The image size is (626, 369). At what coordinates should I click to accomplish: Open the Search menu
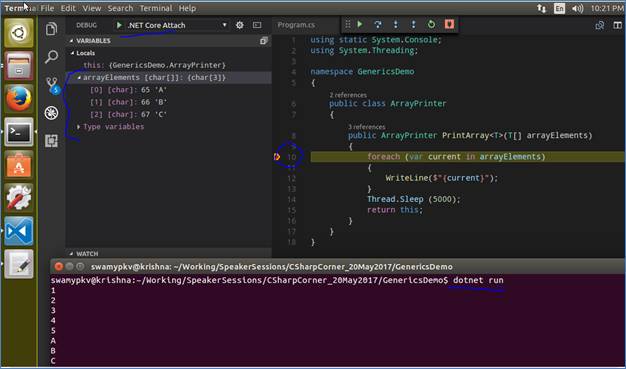click(120, 8)
